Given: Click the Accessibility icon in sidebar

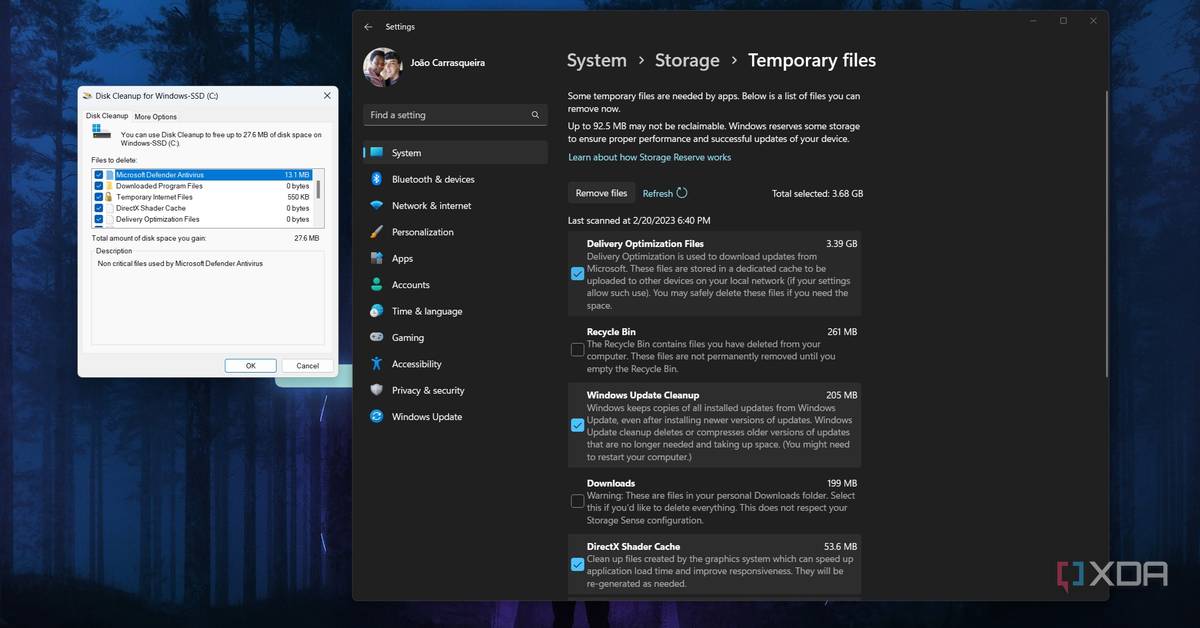Looking at the screenshot, I should click(x=377, y=364).
